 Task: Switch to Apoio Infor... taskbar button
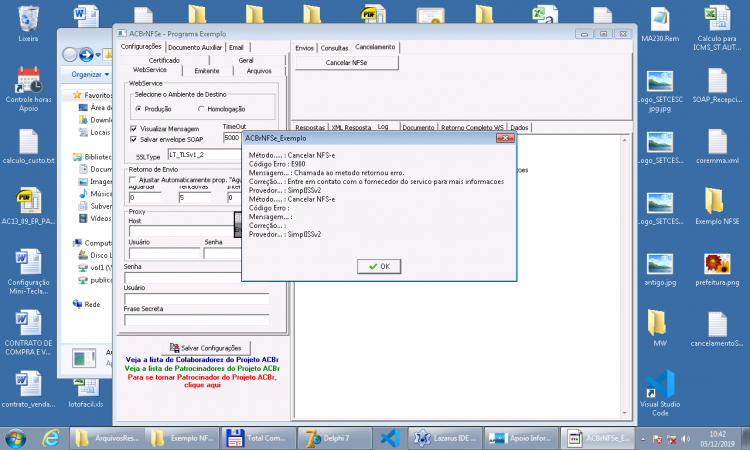click(521, 438)
